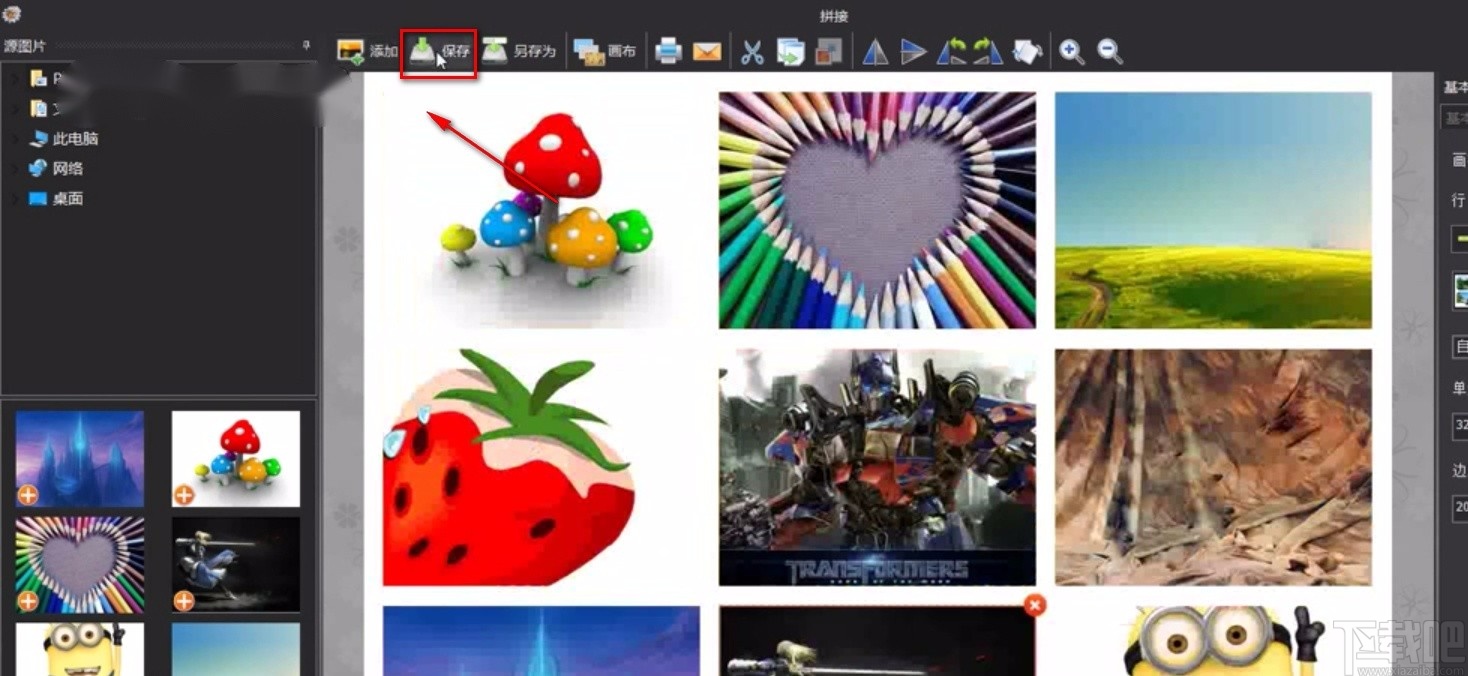The height and width of the screenshot is (676, 1468).
Task: Expand the 网络 tree node arrow
Action: [x=14, y=169]
